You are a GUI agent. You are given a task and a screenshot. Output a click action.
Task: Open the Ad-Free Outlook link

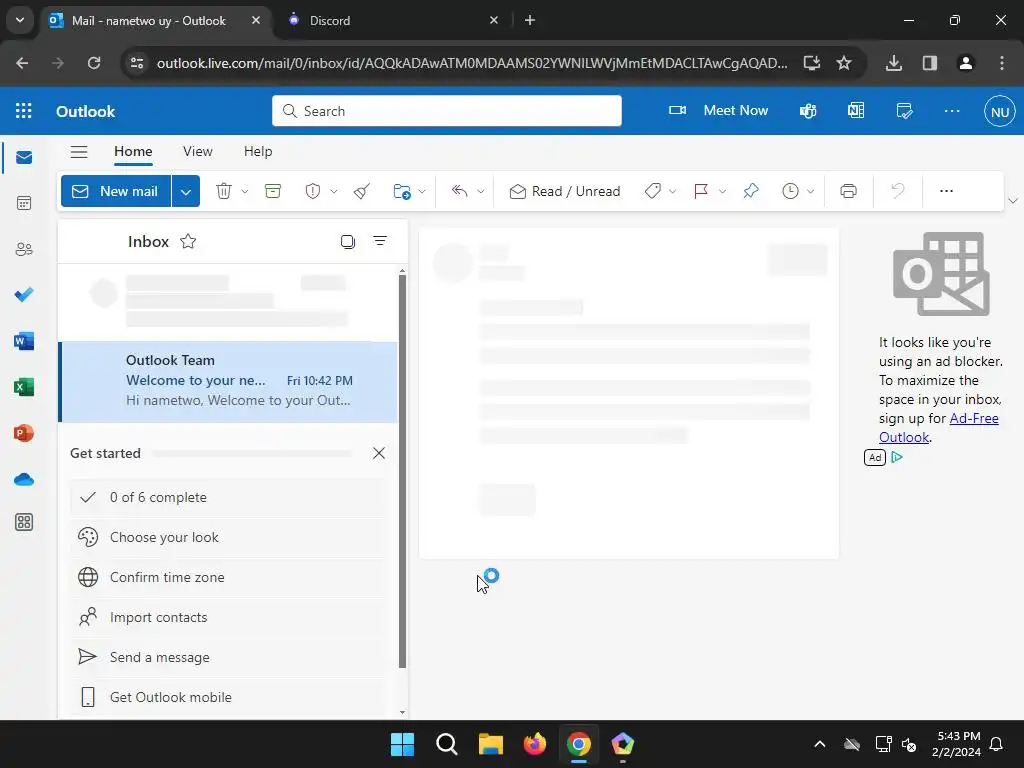click(x=939, y=428)
